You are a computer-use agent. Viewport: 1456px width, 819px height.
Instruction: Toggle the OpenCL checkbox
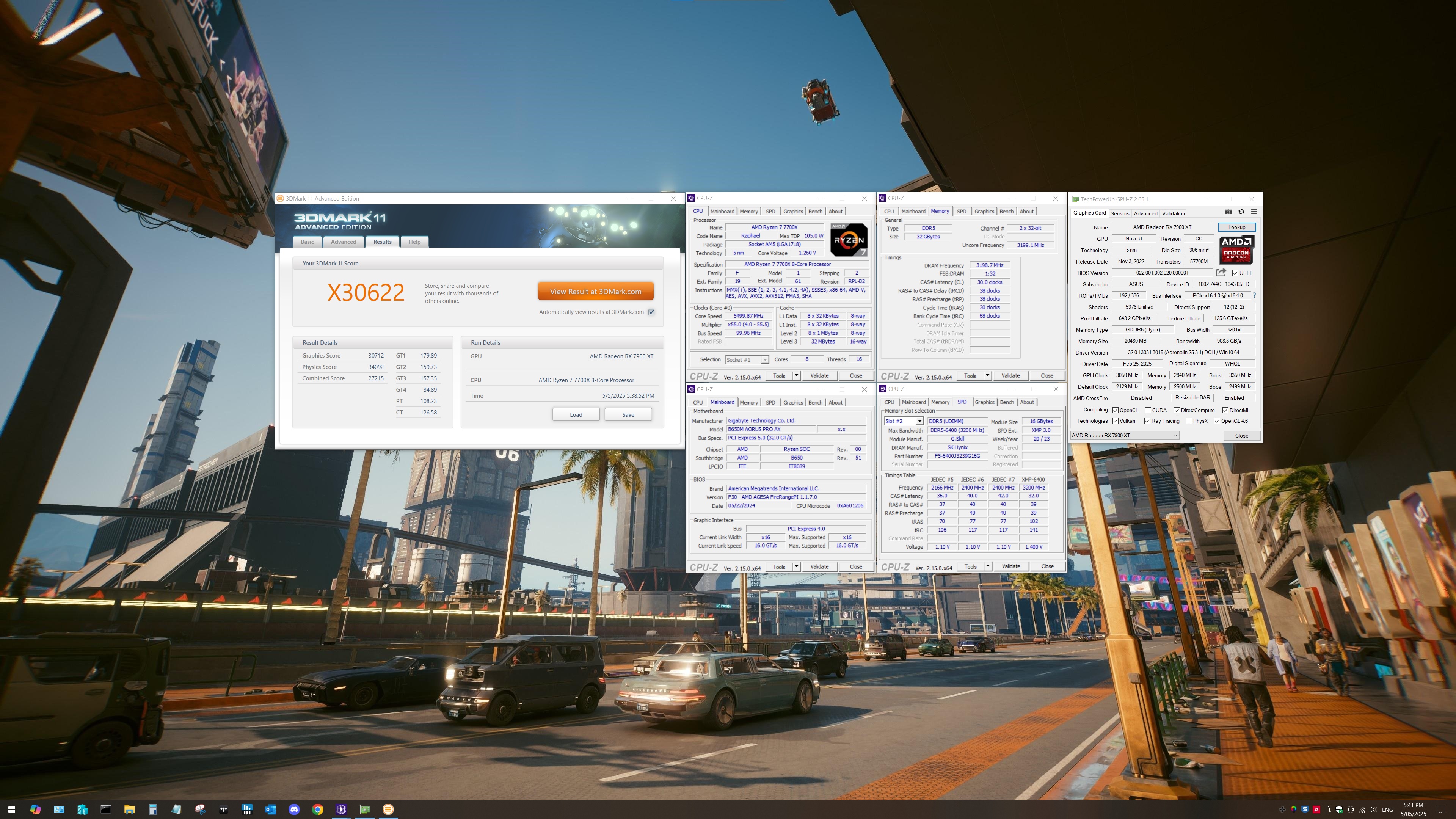click(1116, 410)
